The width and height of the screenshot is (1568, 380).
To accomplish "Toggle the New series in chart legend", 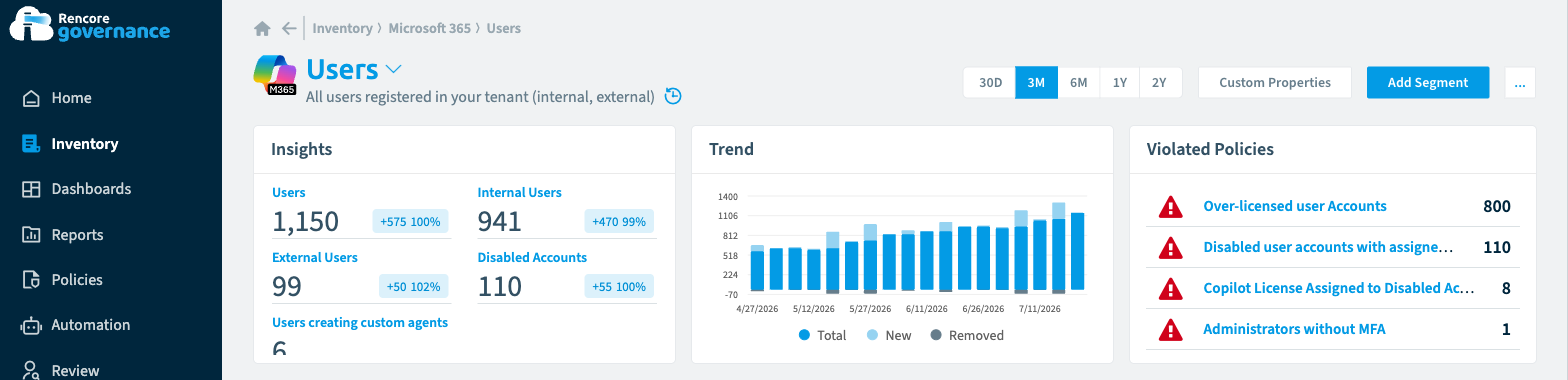I will [x=889, y=335].
